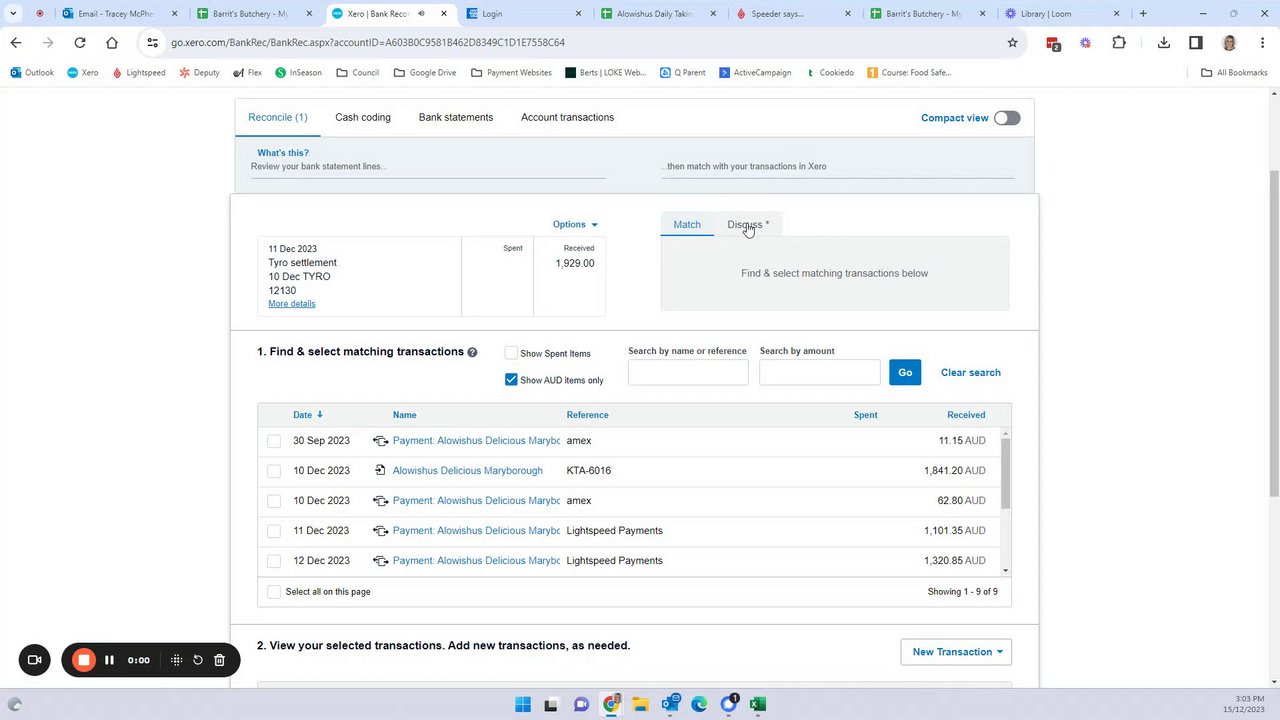Viewport: 1280px width, 720px height.
Task: Switch to the Bank statements tab
Action: point(456,118)
